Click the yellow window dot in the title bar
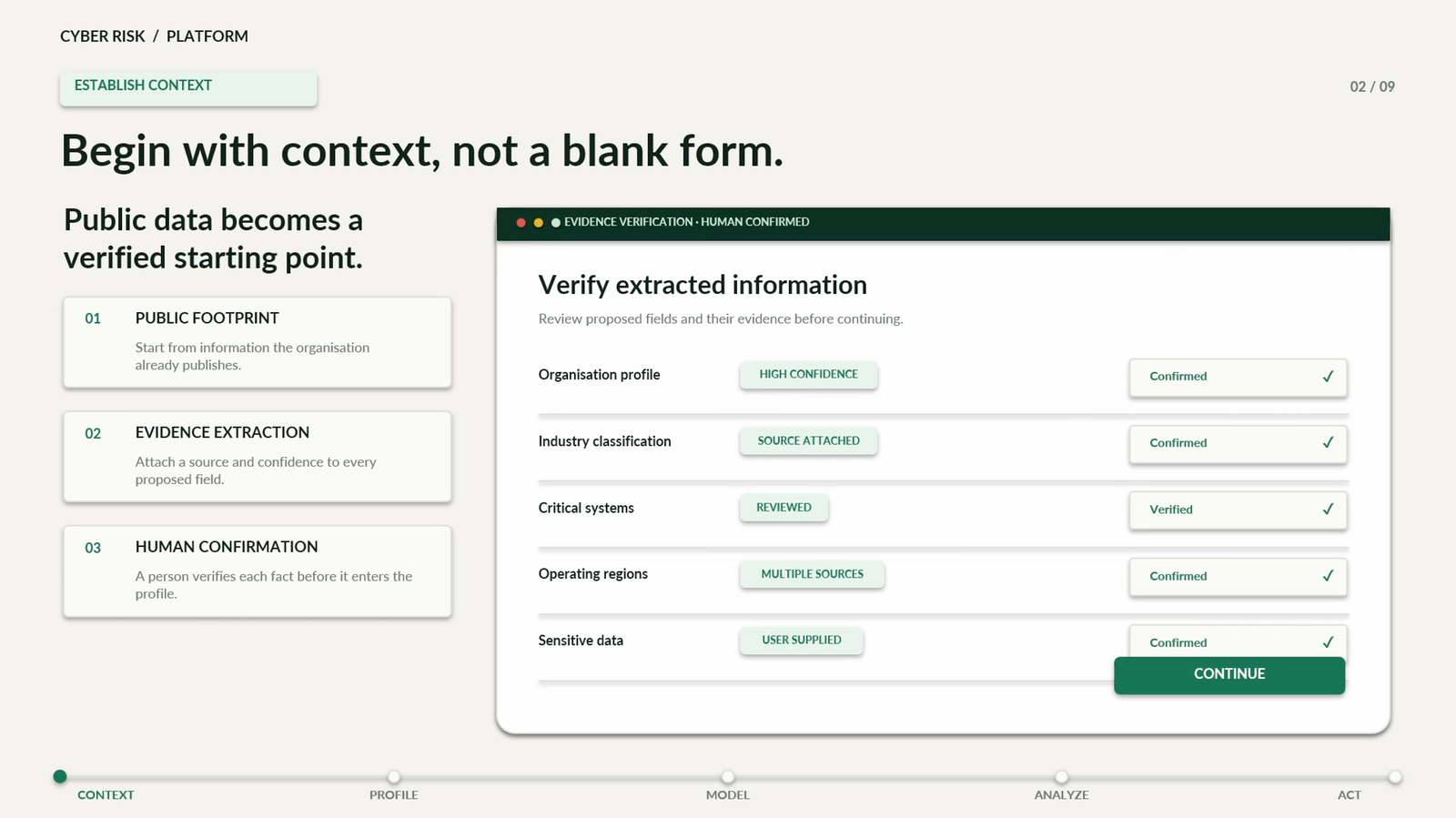1456x818 pixels. tap(538, 222)
